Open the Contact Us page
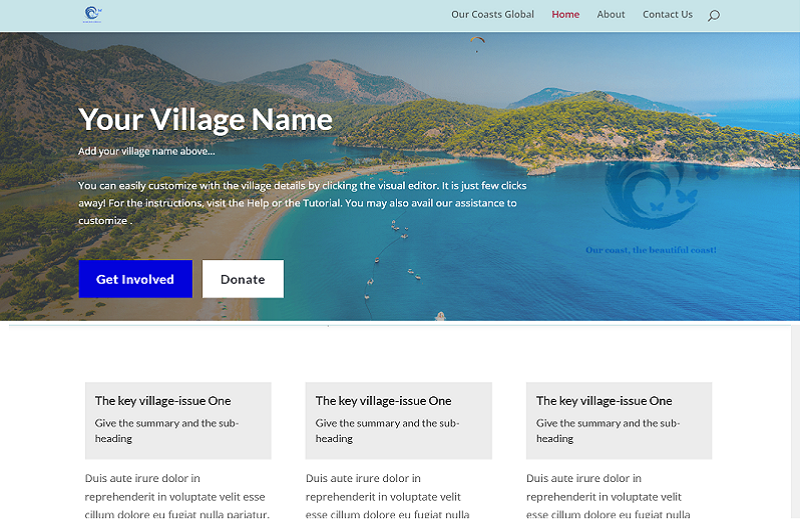800x531 pixels. tap(667, 15)
